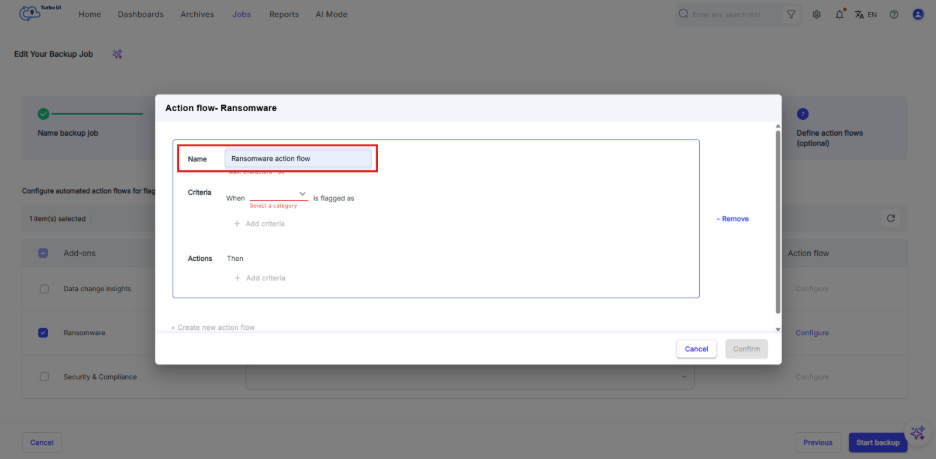Viewport: 936px width, 459px height.
Task: Click the Remove link for action flow
Action: tap(733, 219)
